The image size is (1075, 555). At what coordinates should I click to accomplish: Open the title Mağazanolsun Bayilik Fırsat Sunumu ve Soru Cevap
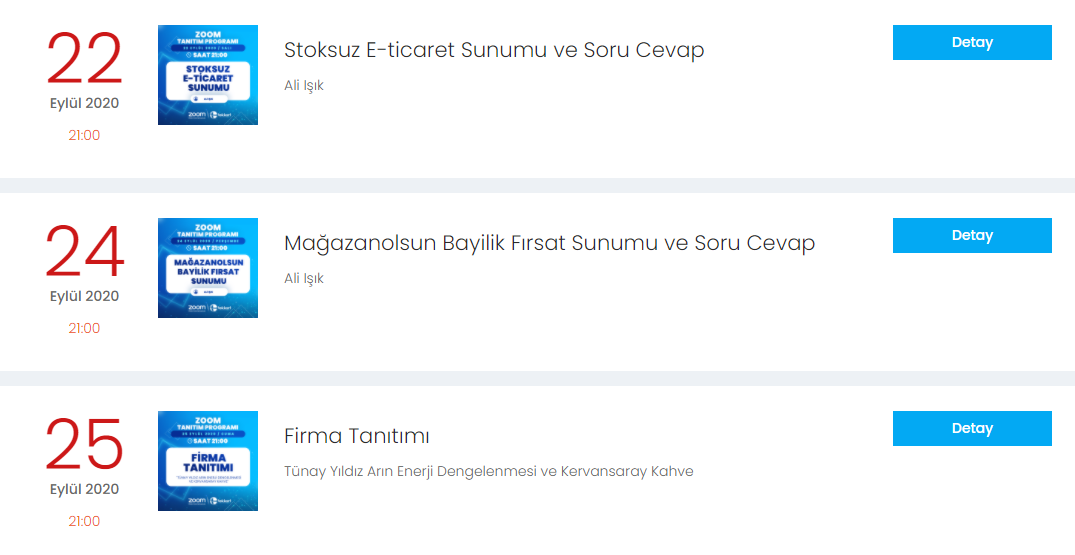[x=549, y=243]
